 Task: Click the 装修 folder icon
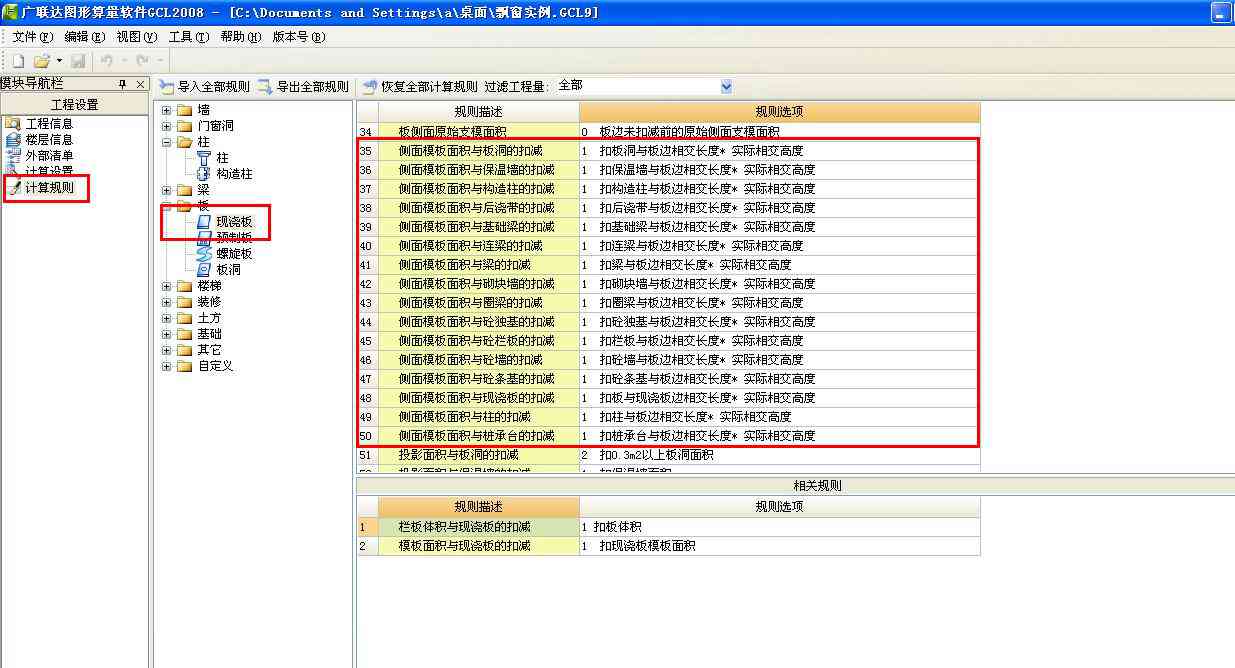click(x=184, y=302)
